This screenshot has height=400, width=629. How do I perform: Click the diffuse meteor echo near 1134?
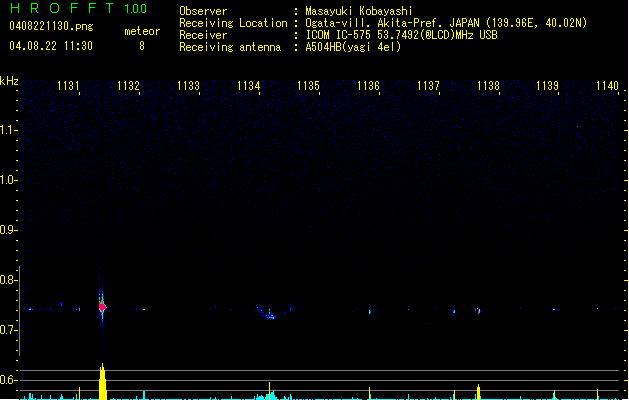click(x=270, y=313)
